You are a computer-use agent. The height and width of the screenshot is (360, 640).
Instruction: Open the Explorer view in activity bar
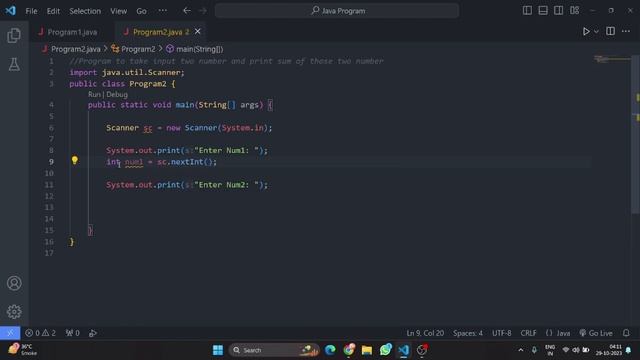pyautogui.click(x=14, y=36)
